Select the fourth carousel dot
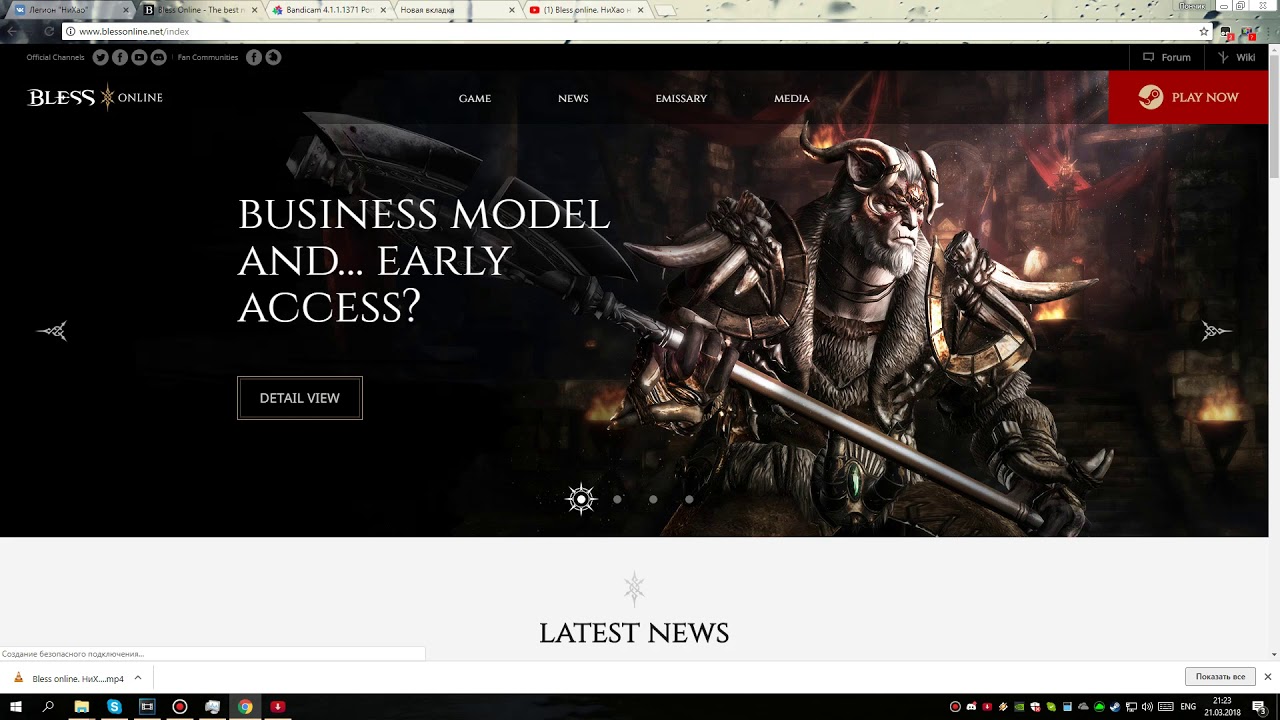Screen dimensions: 1280x720 [x=689, y=499]
